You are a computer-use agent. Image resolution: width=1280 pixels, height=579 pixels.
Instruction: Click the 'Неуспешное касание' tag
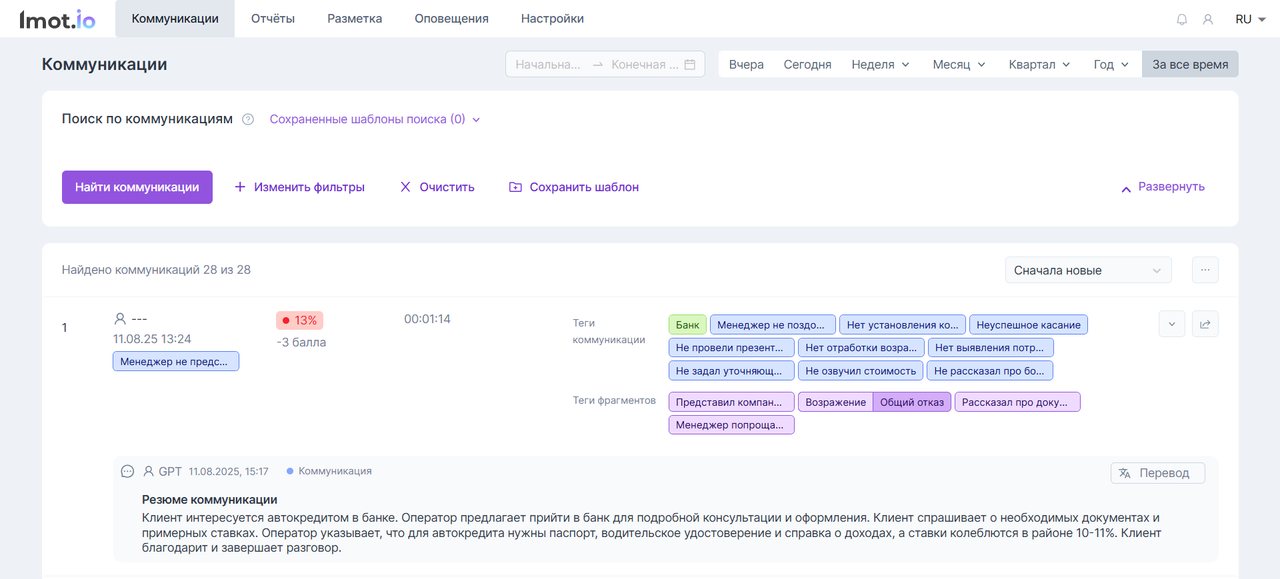1029,325
